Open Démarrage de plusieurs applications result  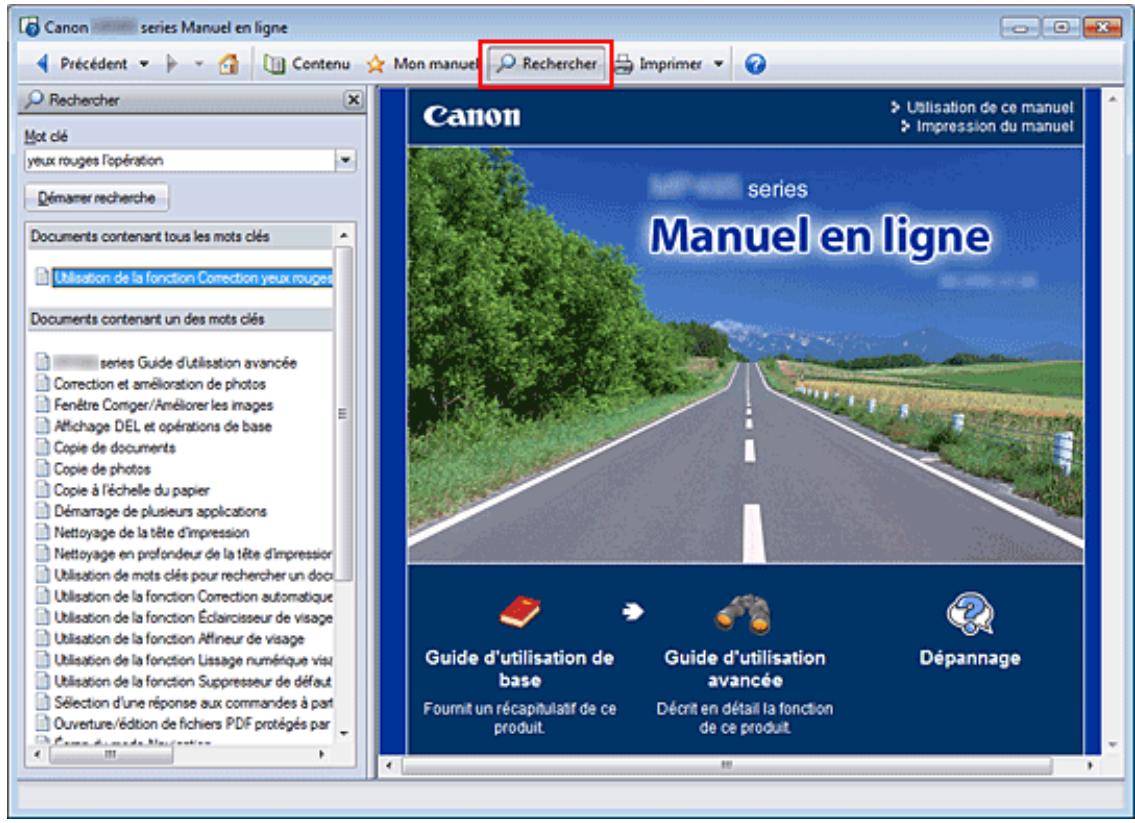point(160,512)
